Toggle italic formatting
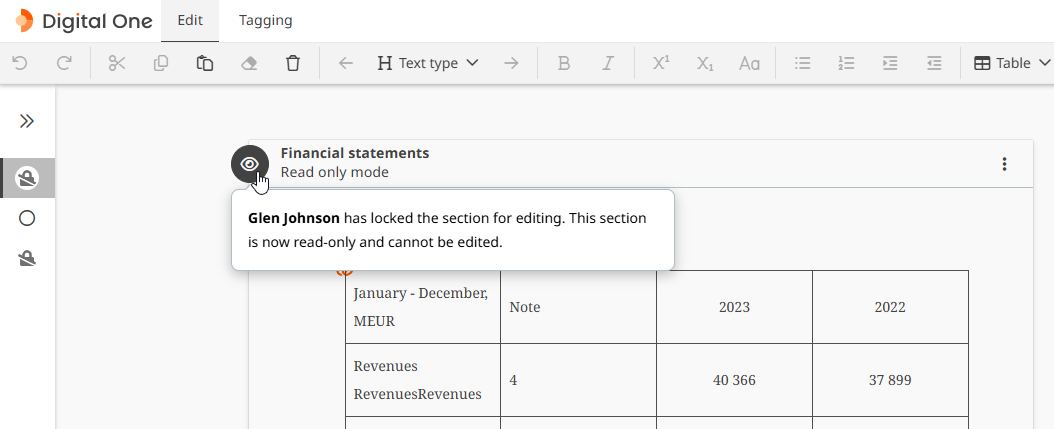Image resolution: width=1054 pixels, height=429 pixels. coord(608,63)
